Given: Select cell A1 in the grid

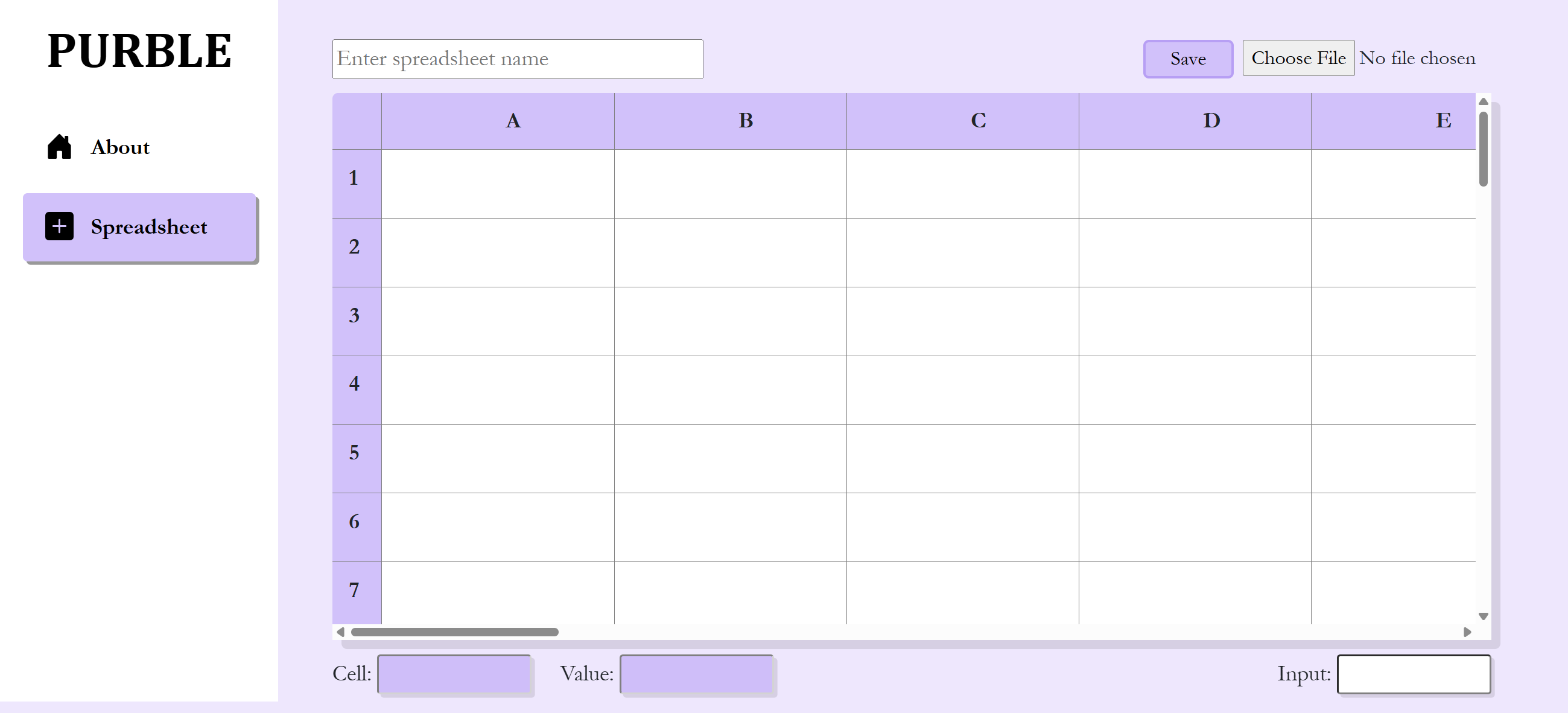Looking at the screenshot, I should [x=497, y=184].
